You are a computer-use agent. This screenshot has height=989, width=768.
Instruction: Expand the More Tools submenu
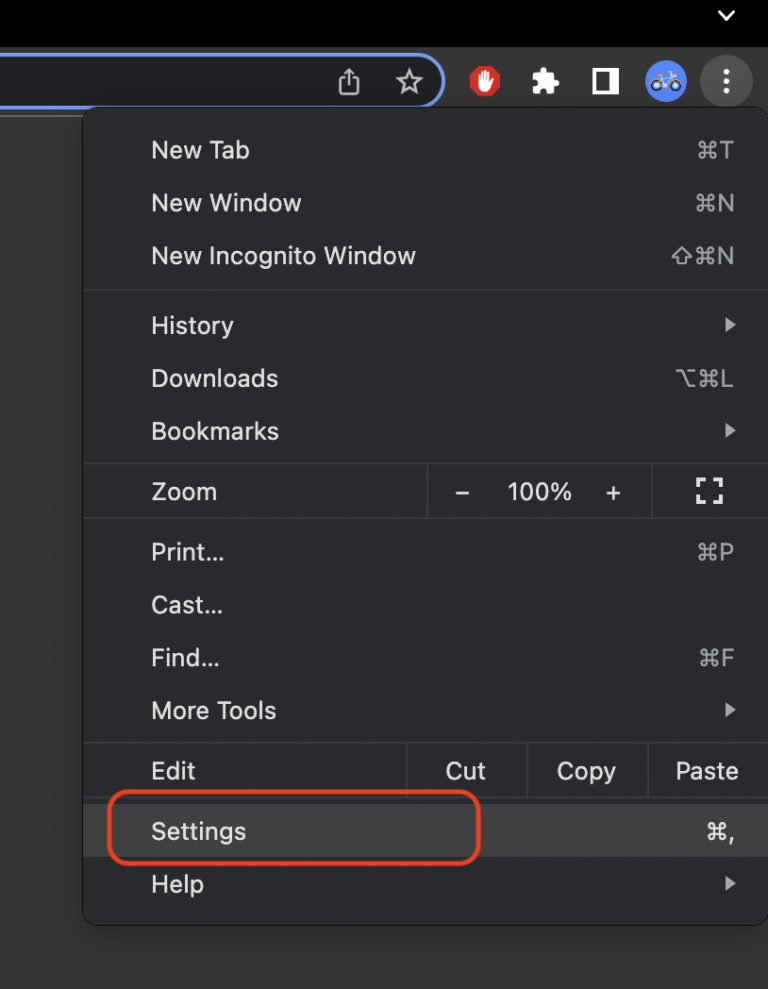click(x=214, y=711)
